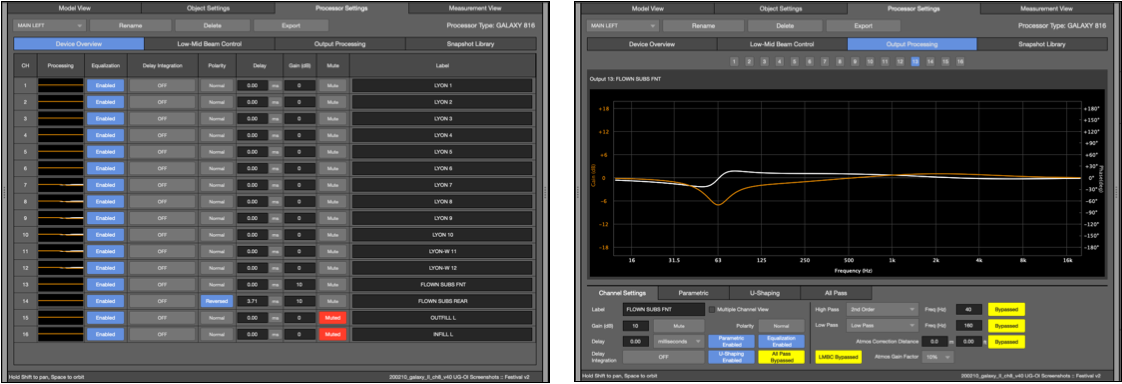Mute channel 12 LYON-W 12
1122x384 pixels.
(332, 267)
